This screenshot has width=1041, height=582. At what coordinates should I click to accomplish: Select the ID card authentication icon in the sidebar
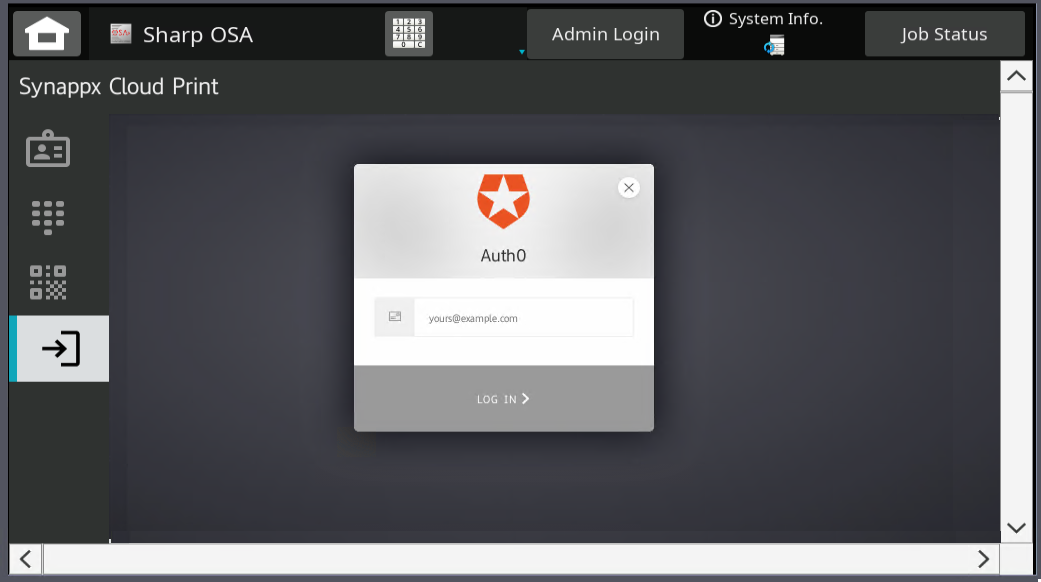47,148
